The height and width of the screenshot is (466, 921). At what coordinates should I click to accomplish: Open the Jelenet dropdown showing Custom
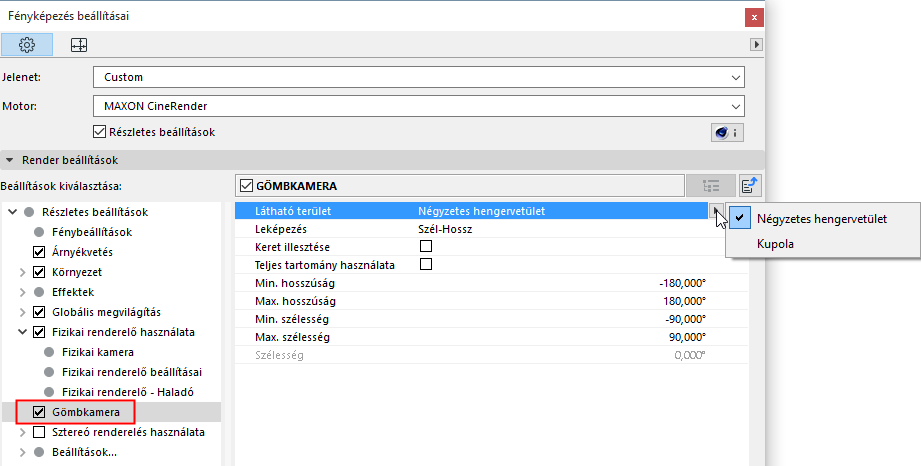point(419,77)
